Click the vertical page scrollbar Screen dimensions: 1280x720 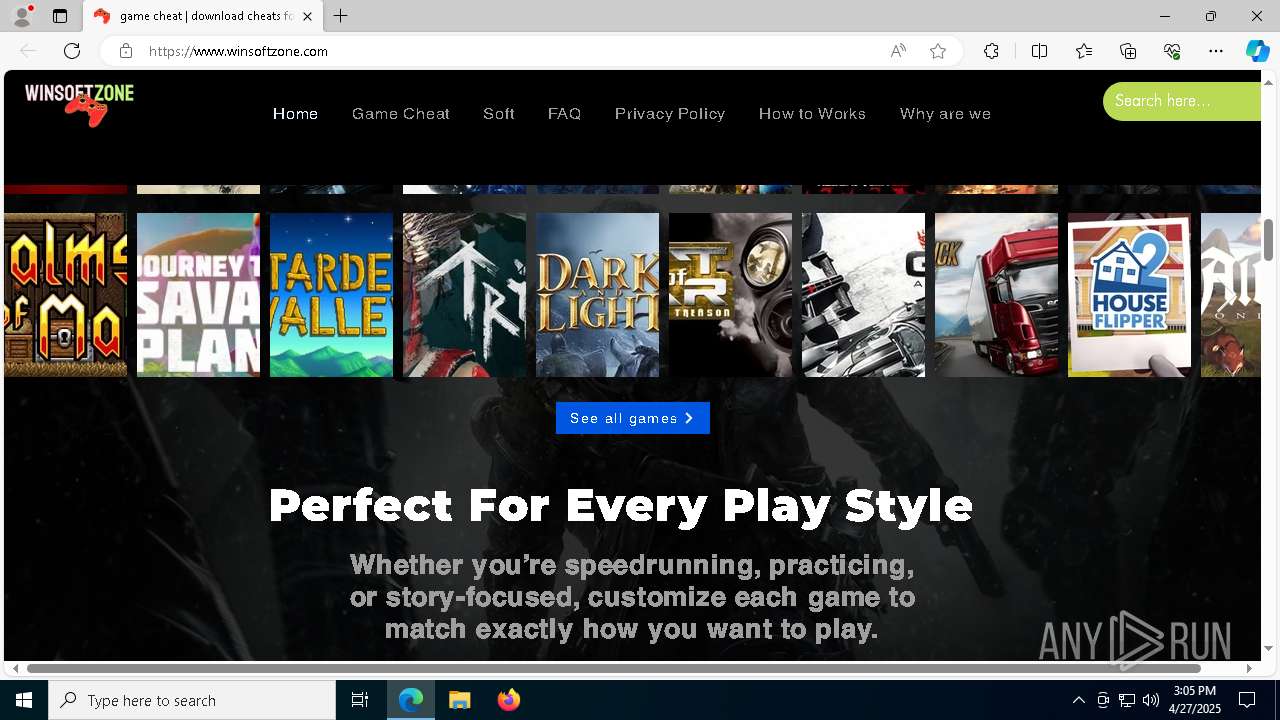[x=1269, y=239]
